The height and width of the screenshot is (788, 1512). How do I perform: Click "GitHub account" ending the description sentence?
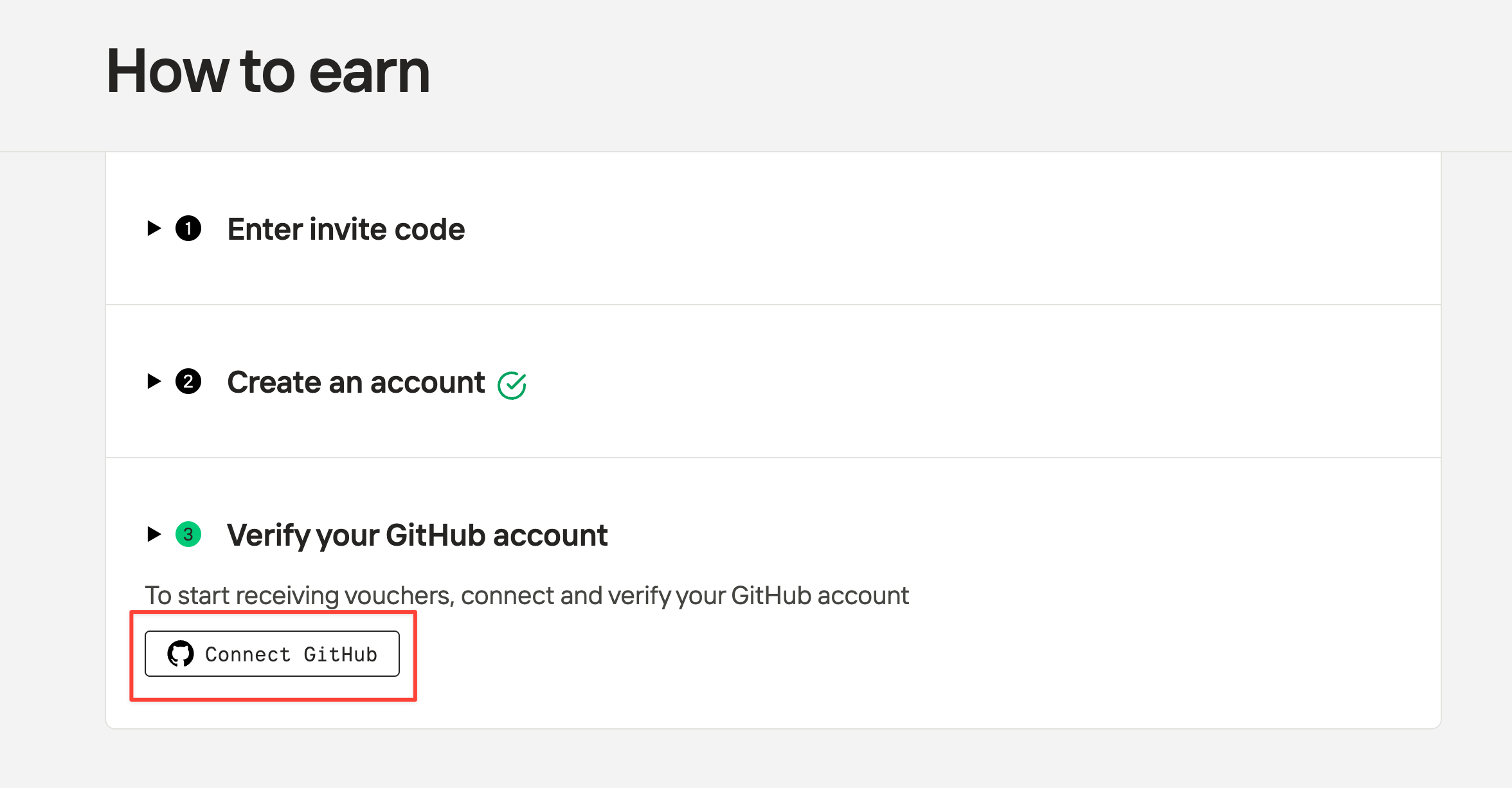point(820,596)
